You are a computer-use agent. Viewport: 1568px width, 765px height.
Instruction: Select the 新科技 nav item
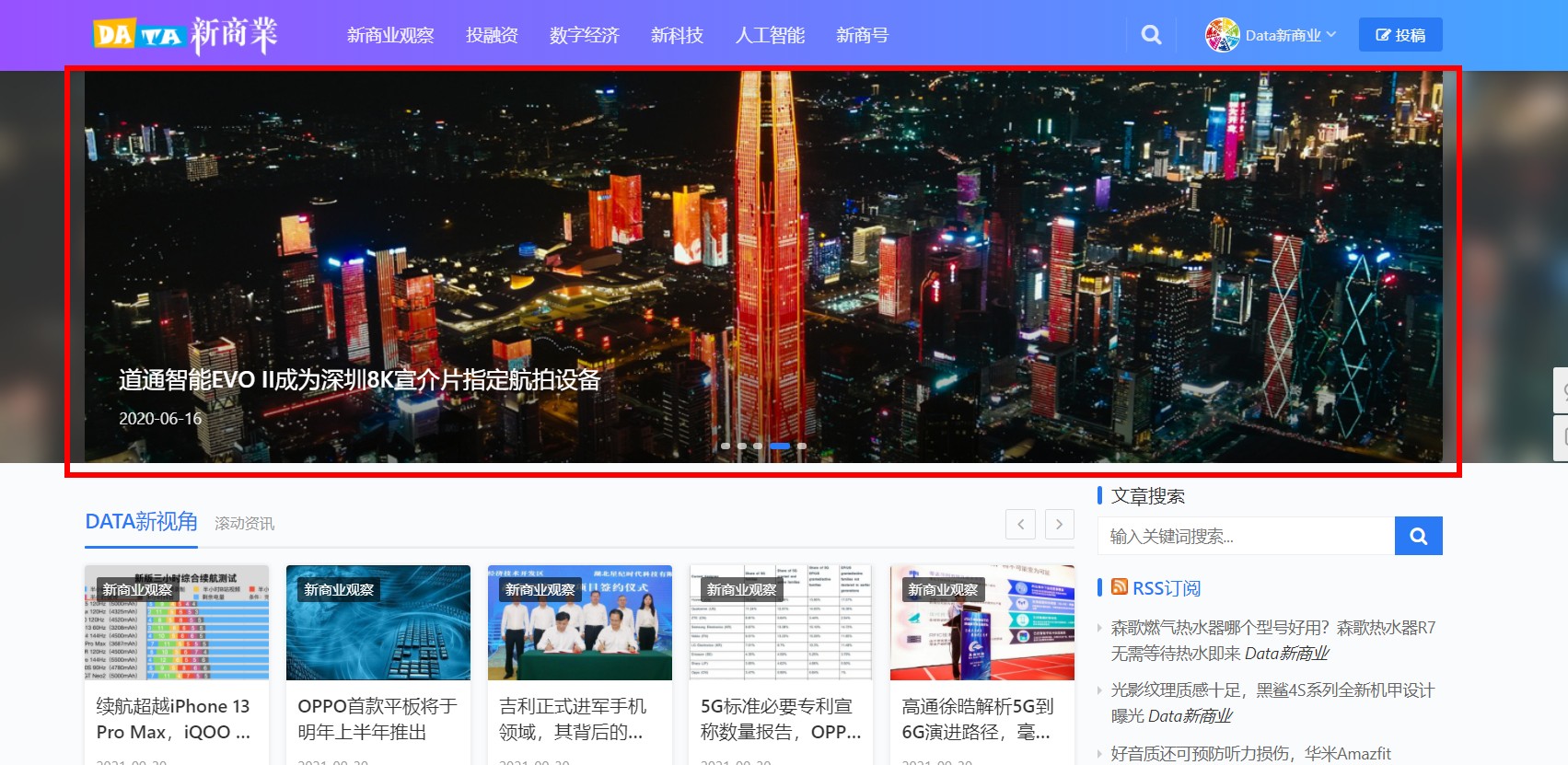[x=677, y=35]
